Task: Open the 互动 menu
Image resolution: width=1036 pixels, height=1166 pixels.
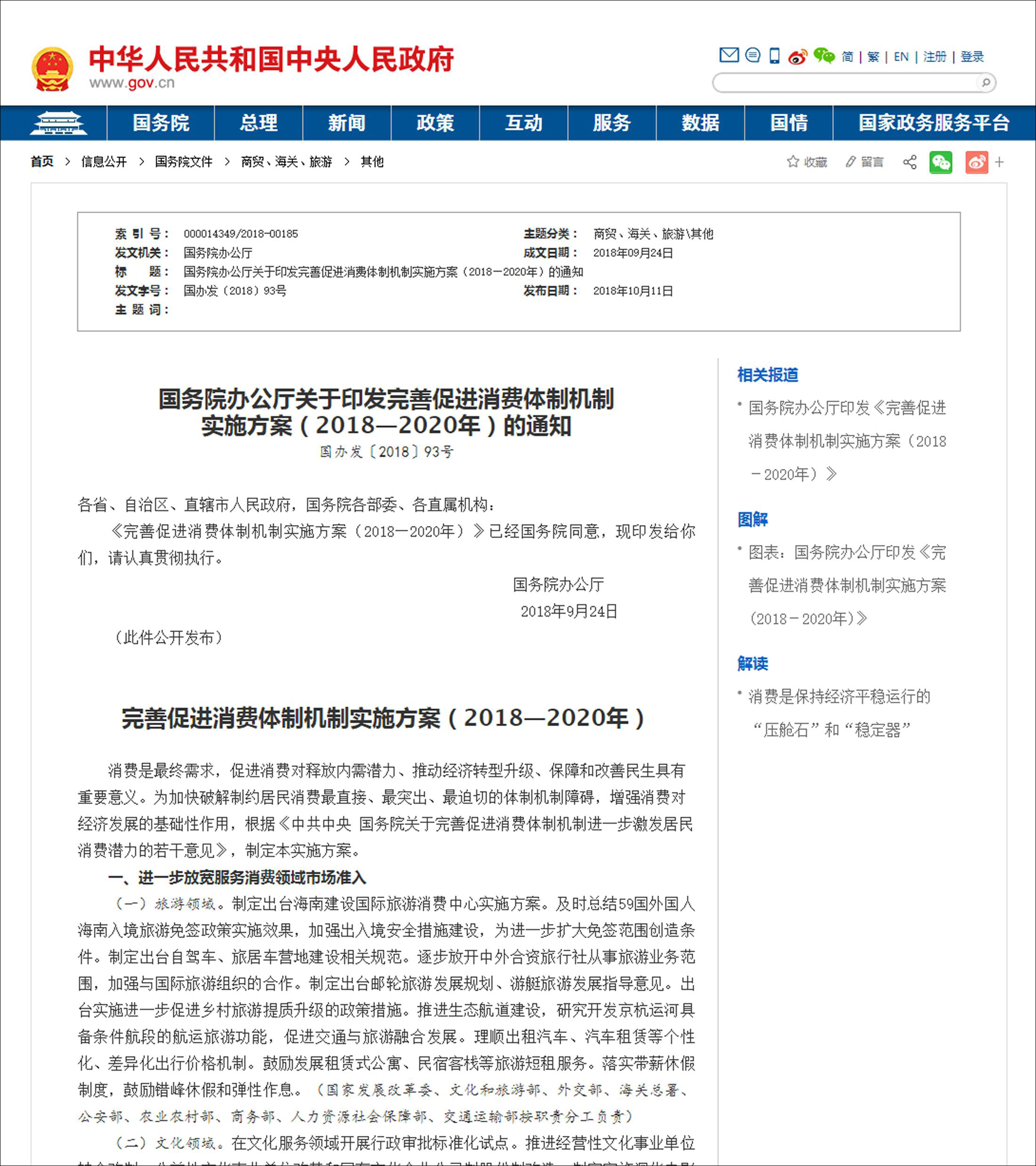Action: [x=524, y=122]
